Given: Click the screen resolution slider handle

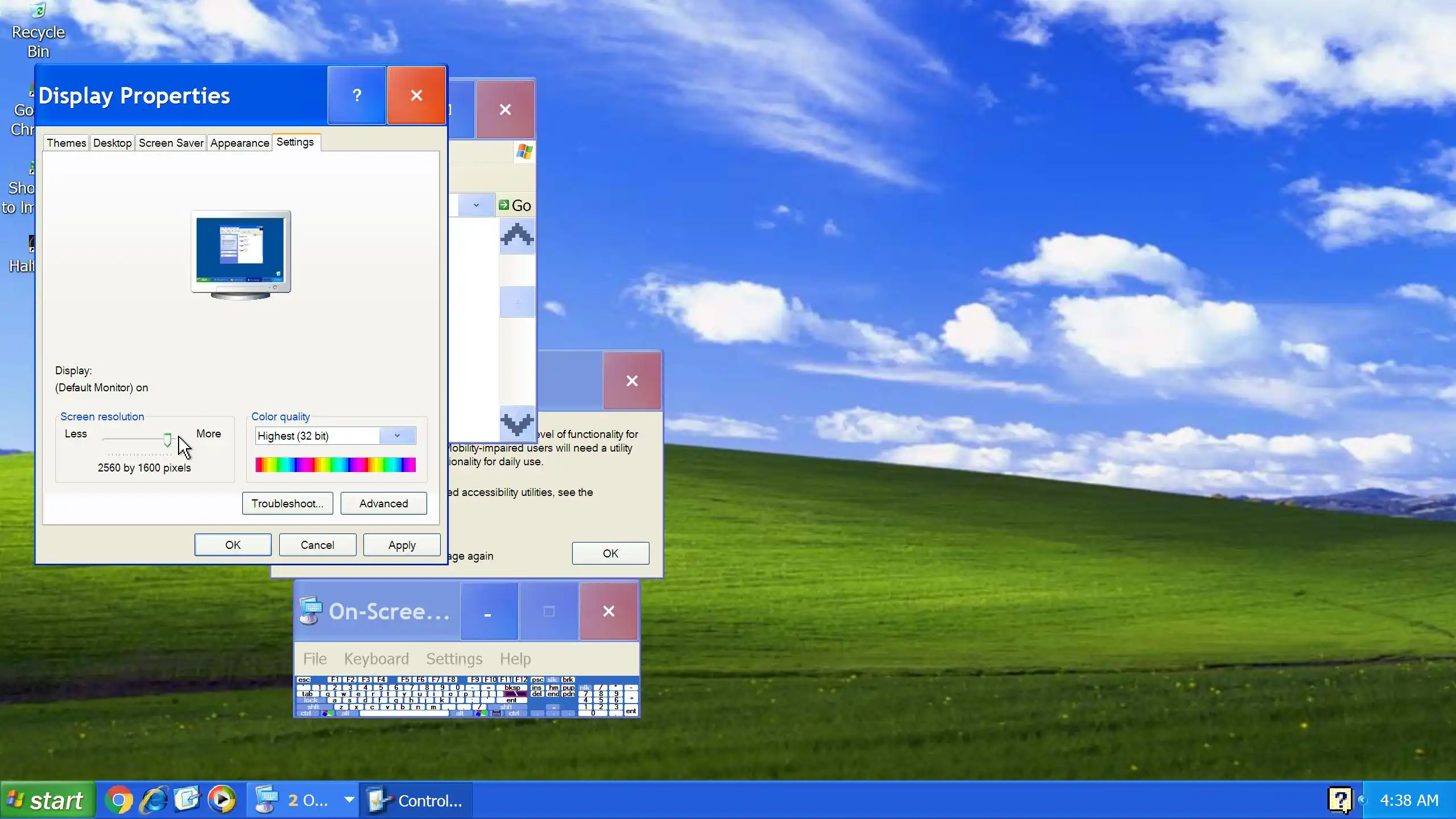Looking at the screenshot, I should (167, 440).
